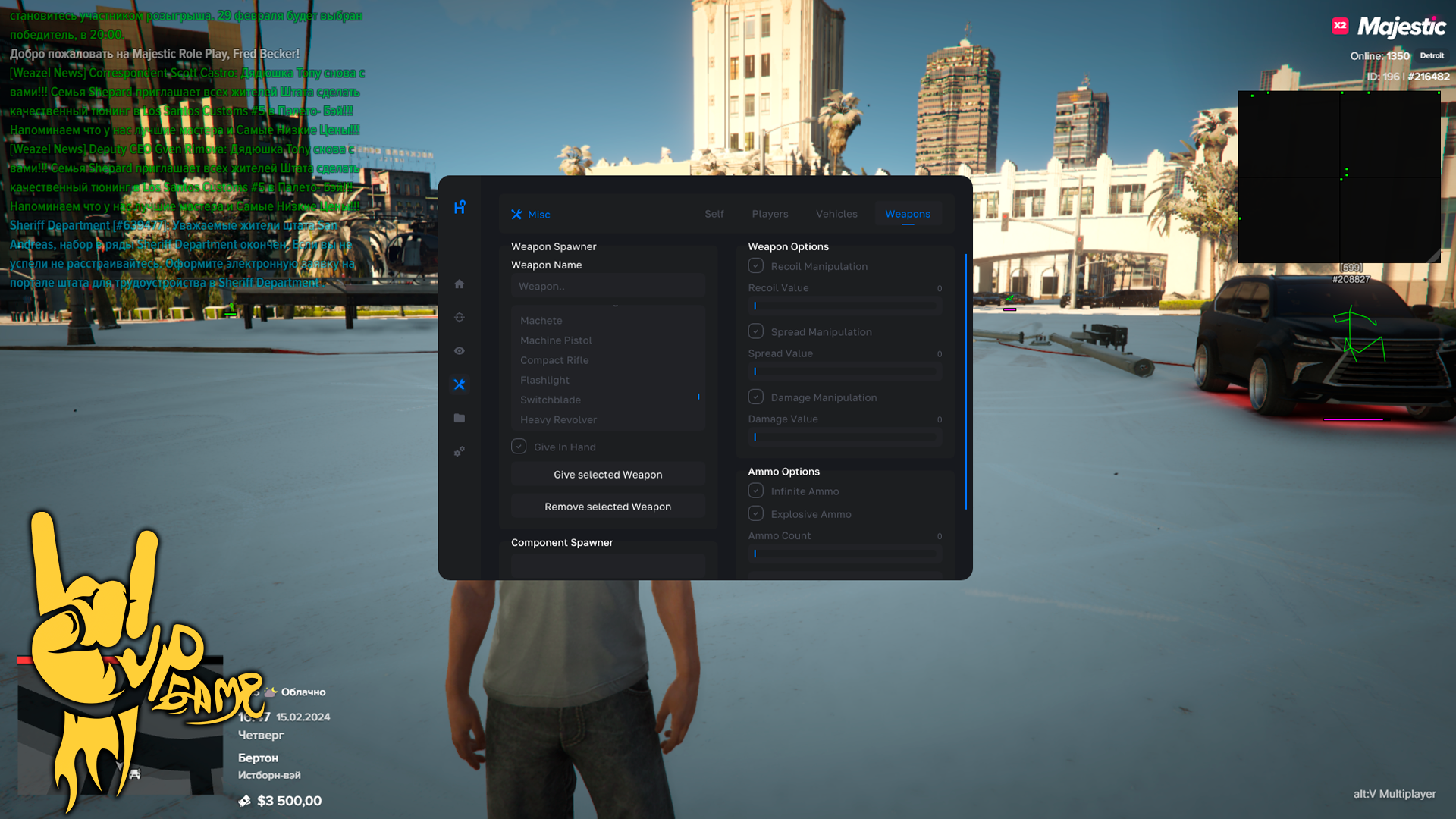1456x819 pixels.
Task: Enable Explosive Ammo option
Action: pos(756,513)
